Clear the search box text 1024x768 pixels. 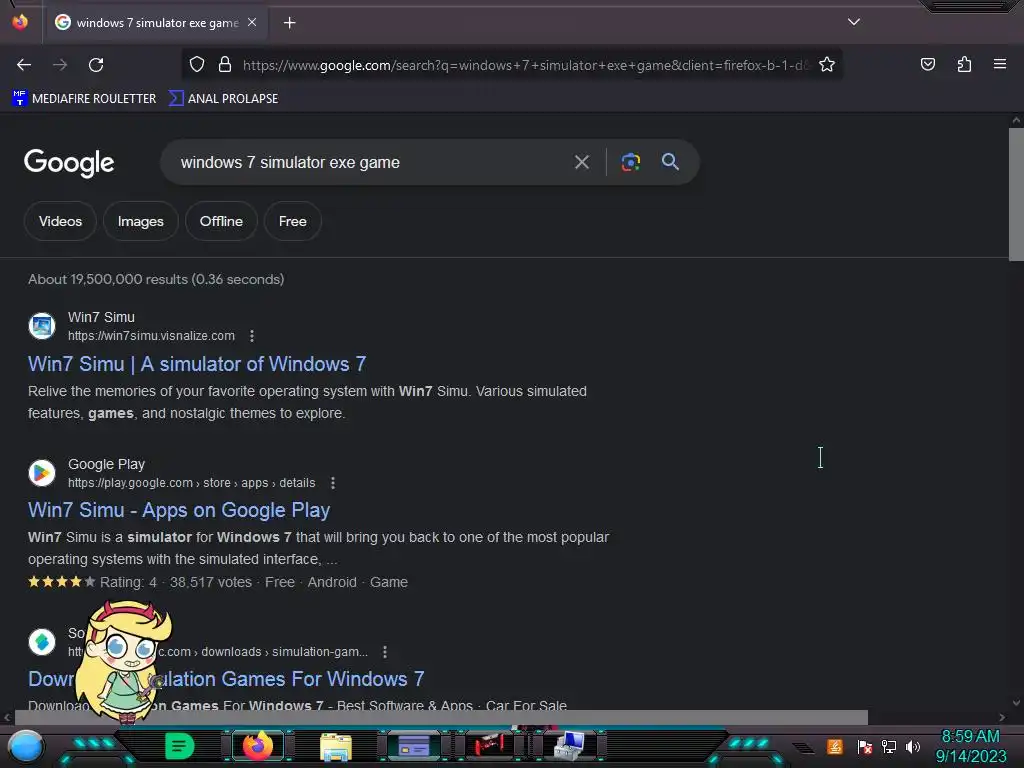pos(581,162)
